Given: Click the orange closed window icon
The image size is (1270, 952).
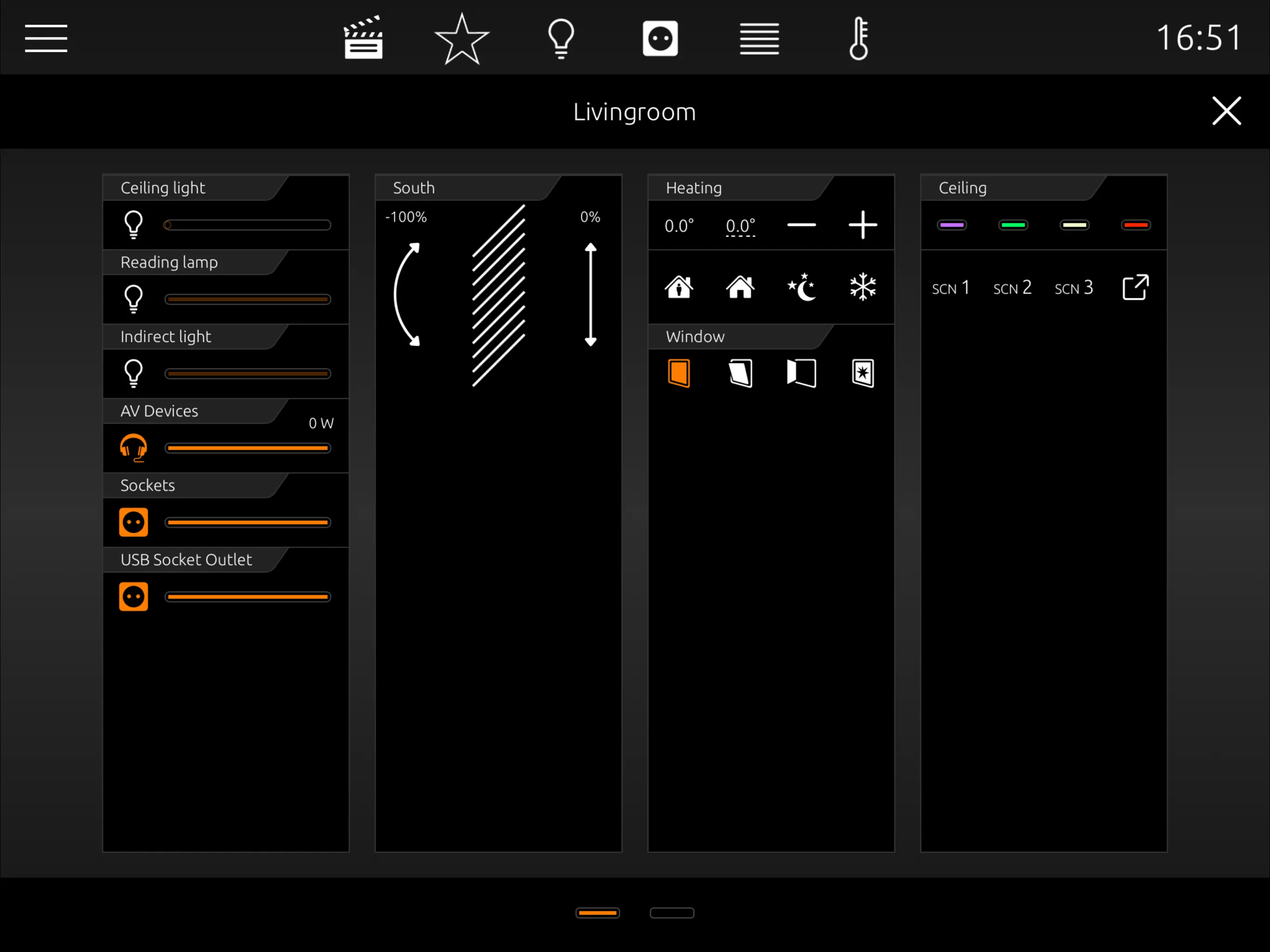Looking at the screenshot, I should [679, 373].
